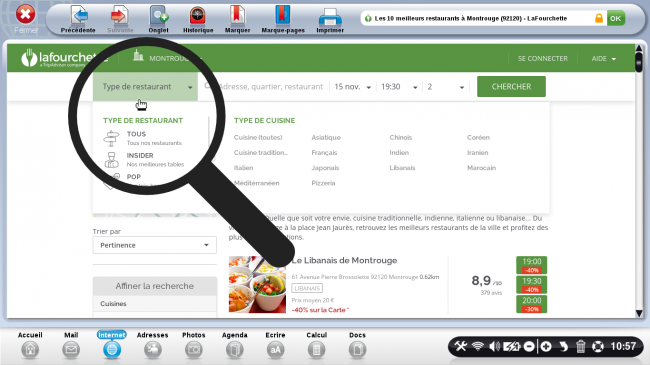Image resolution: width=650 pixels, height=365 pixels.
Task: Choose Chinois cuisine
Action: pyautogui.click(x=400, y=137)
